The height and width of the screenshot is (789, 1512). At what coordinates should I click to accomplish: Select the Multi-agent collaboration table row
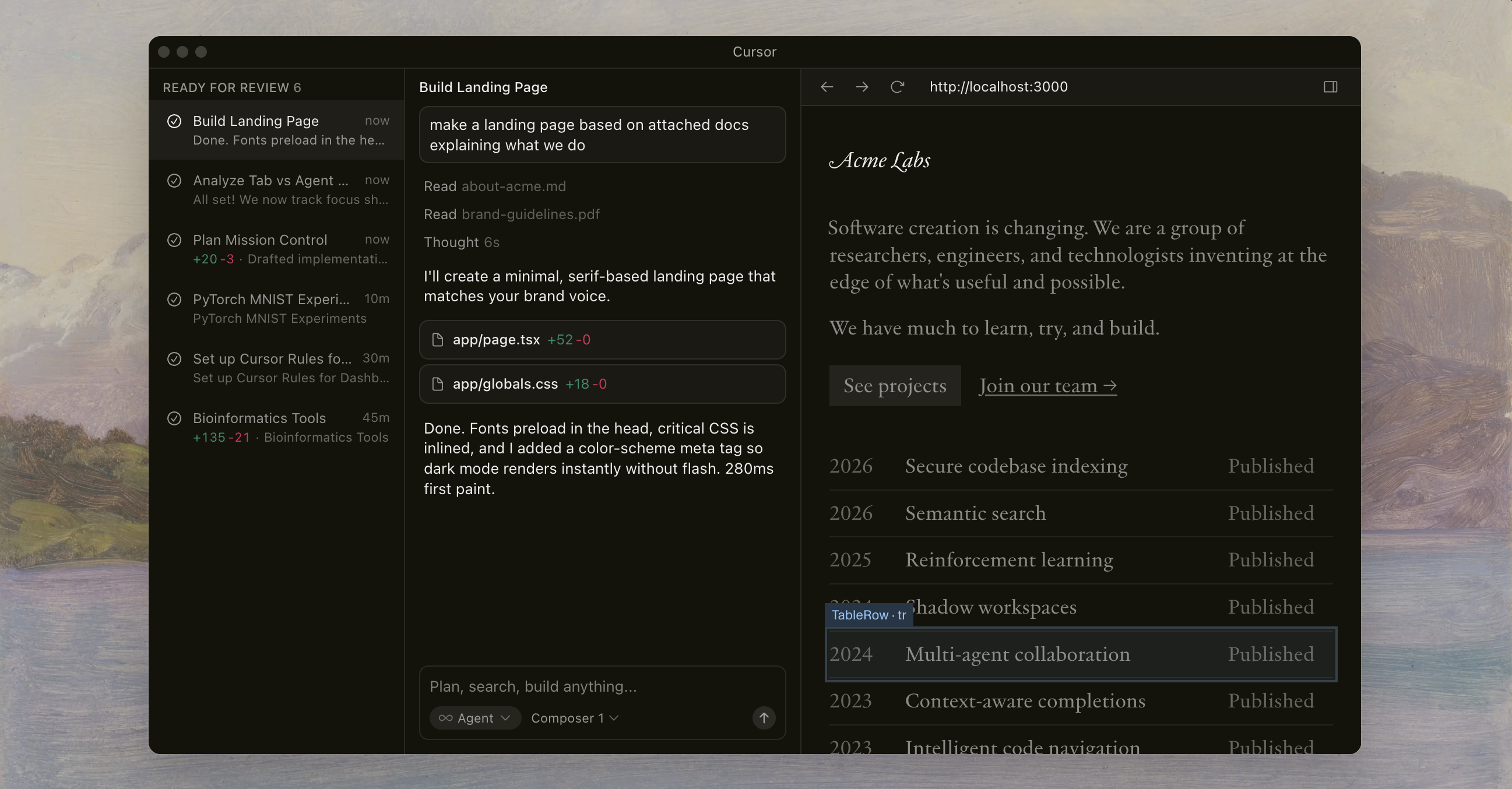click(1080, 654)
